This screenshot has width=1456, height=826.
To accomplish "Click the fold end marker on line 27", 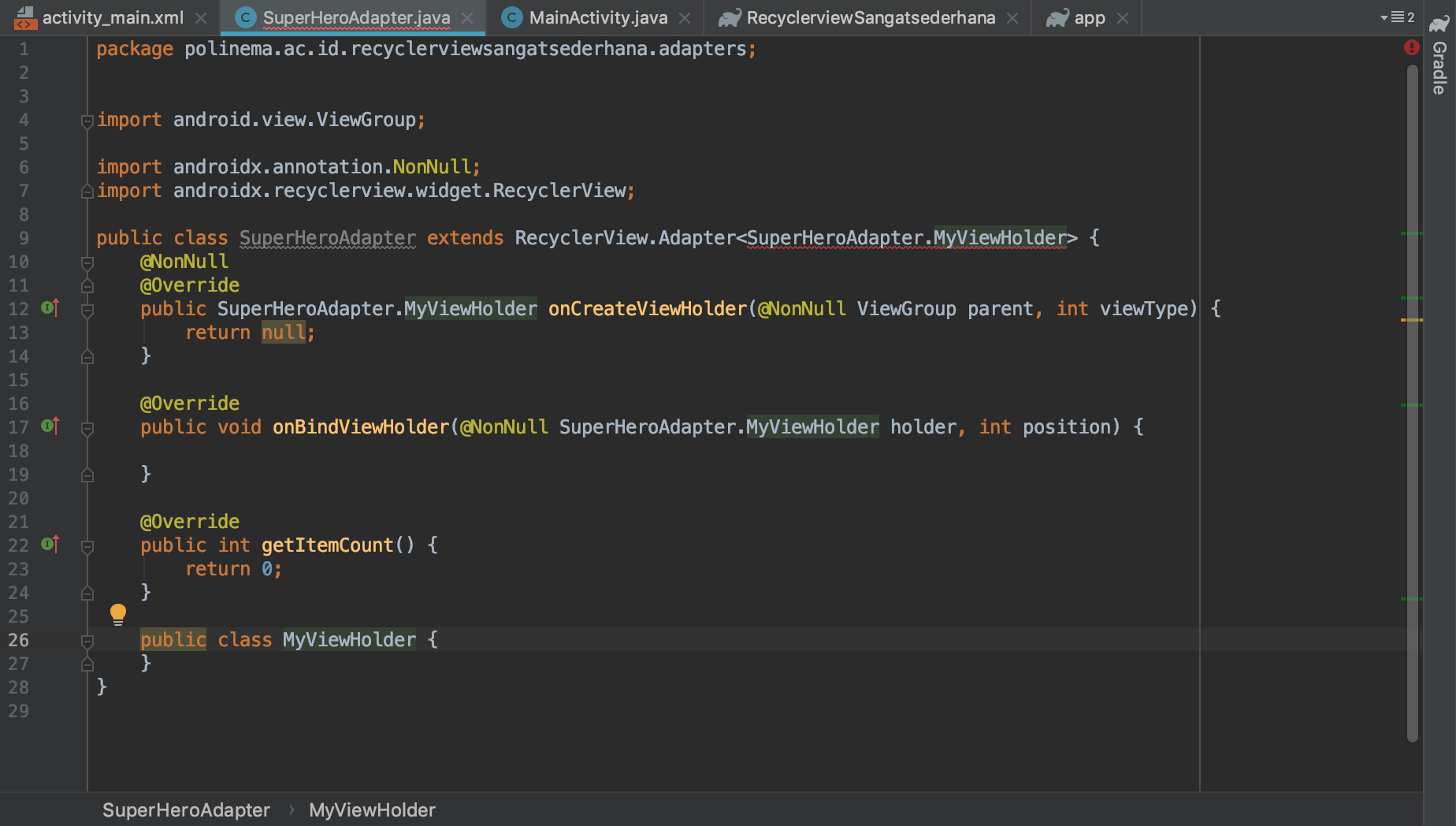I will [87, 664].
